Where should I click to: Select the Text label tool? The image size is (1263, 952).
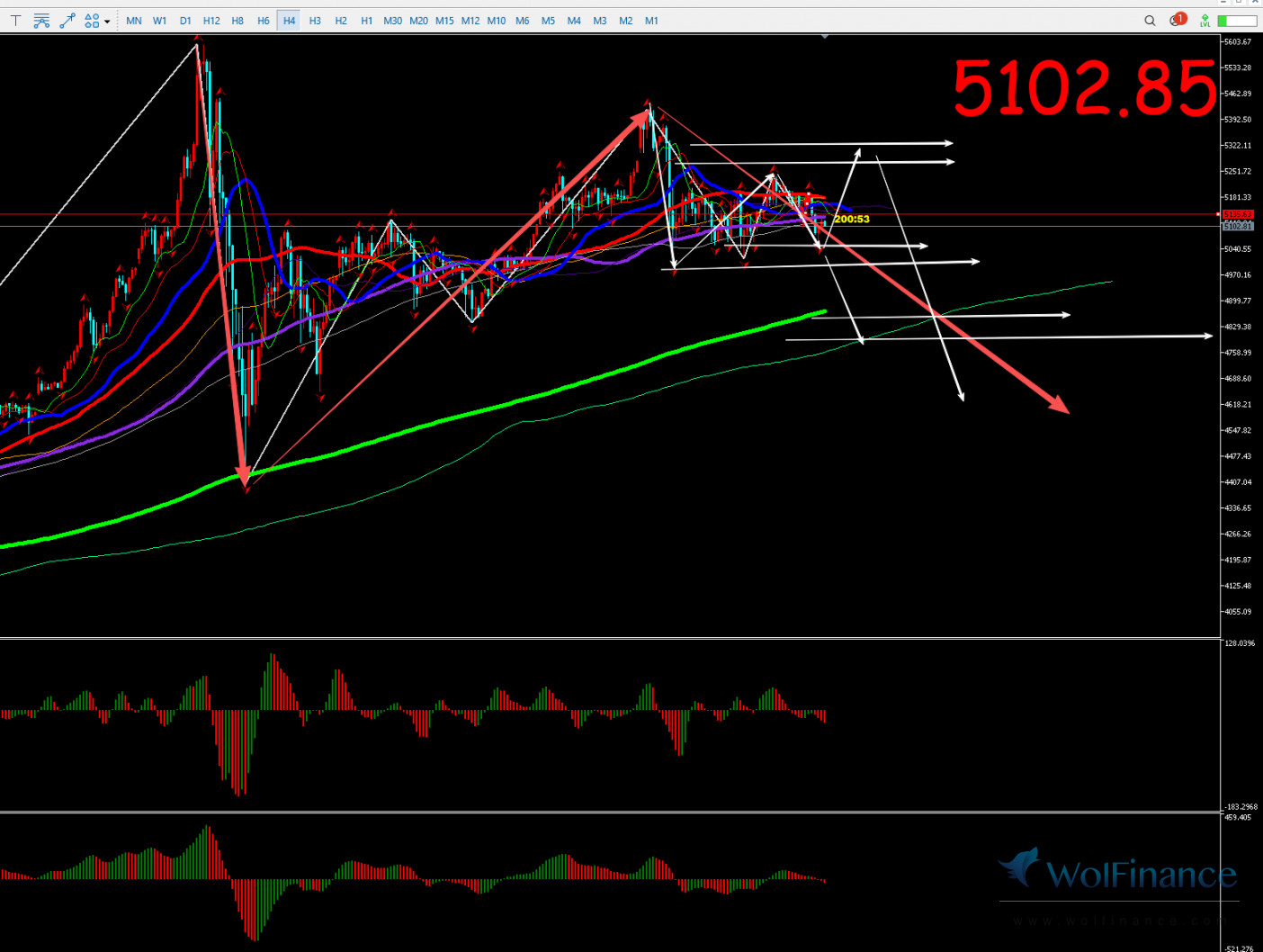click(15, 21)
